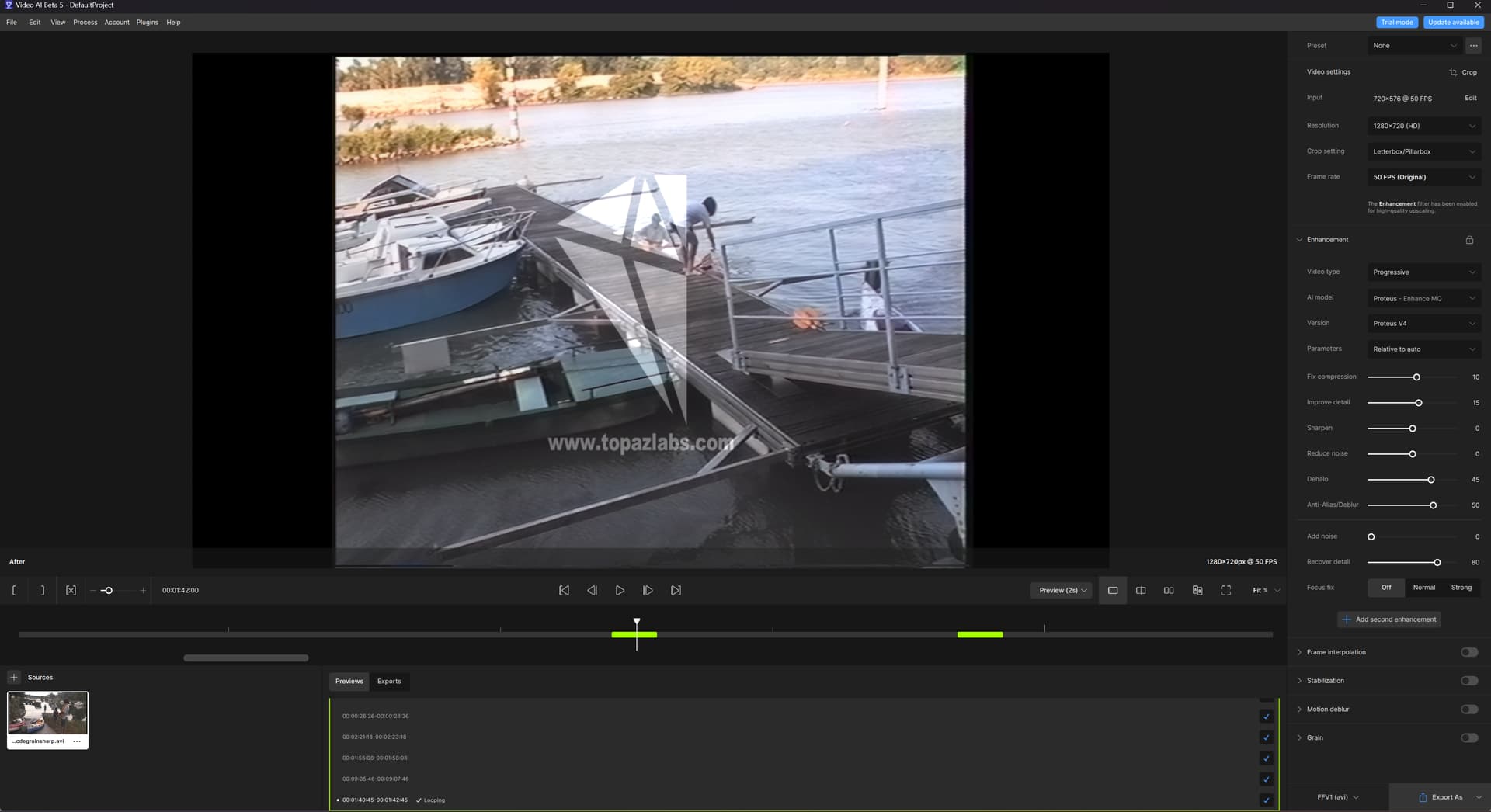Enter fullscreen preview mode
Viewport: 1491px width, 812px height.
click(1225, 590)
